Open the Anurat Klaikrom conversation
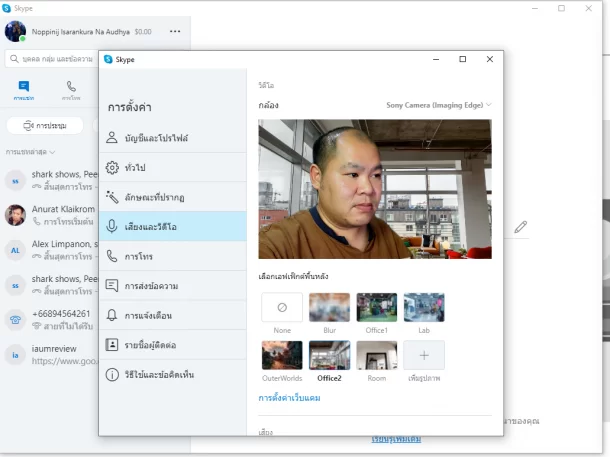610x457 pixels. (x=50, y=215)
